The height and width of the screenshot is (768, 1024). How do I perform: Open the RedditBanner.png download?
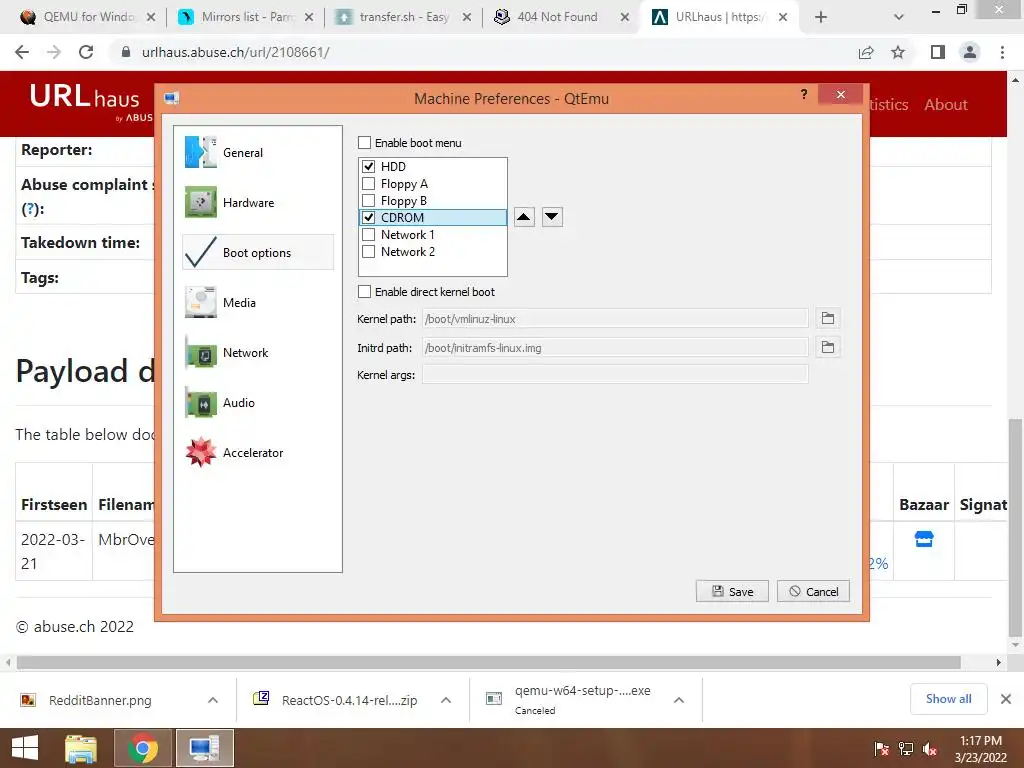(100, 700)
